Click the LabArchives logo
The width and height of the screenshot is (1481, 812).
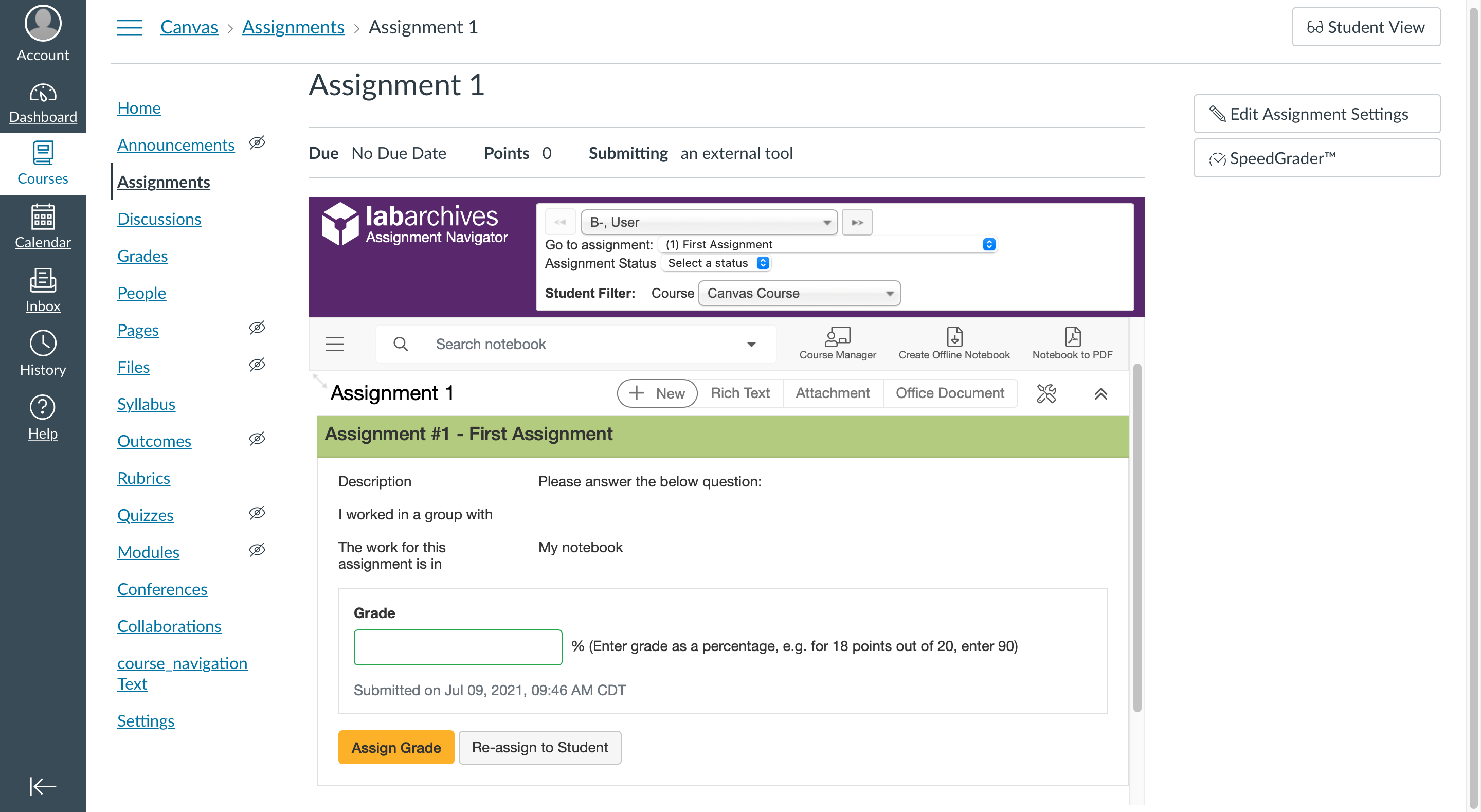tap(414, 224)
